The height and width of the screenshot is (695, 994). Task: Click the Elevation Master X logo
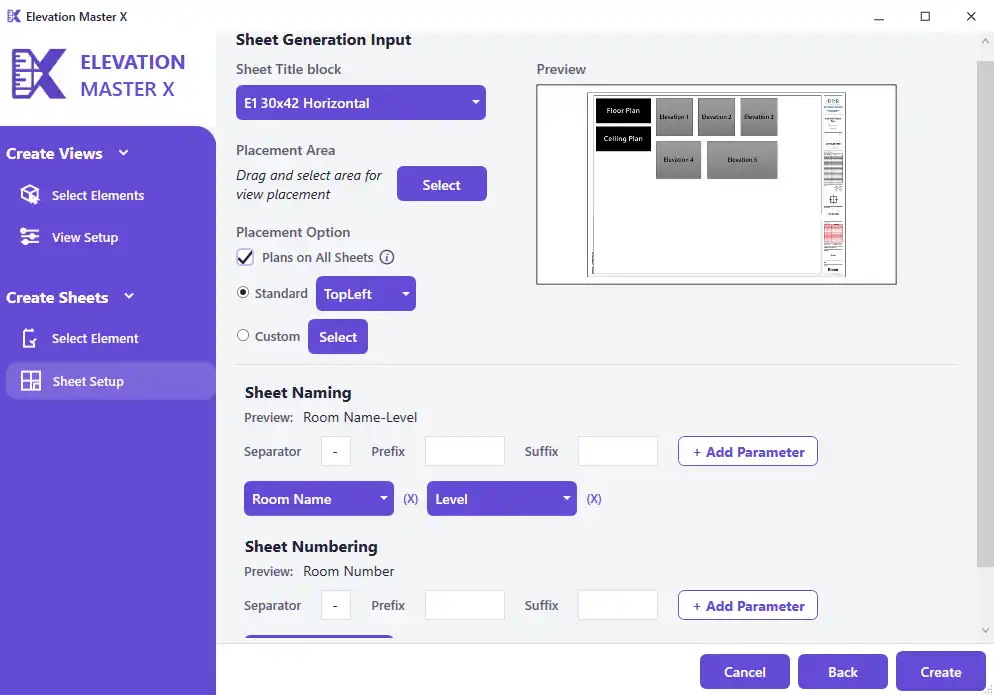[38, 75]
